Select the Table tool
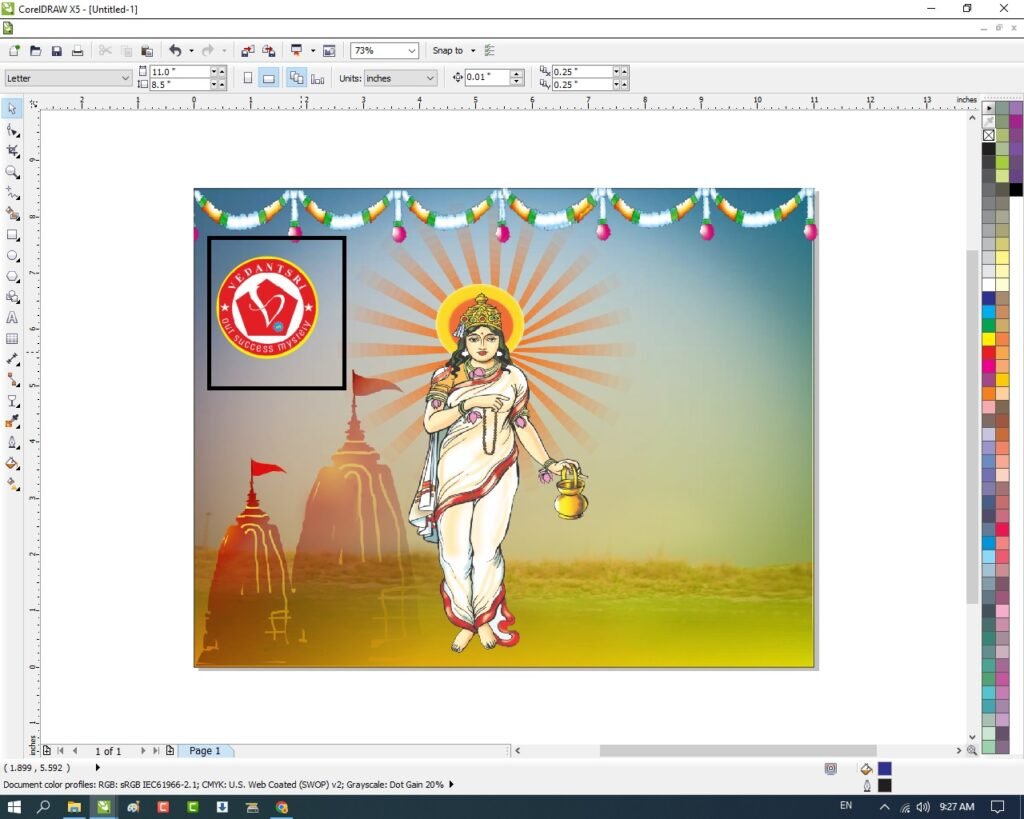 (x=12, y=338)
